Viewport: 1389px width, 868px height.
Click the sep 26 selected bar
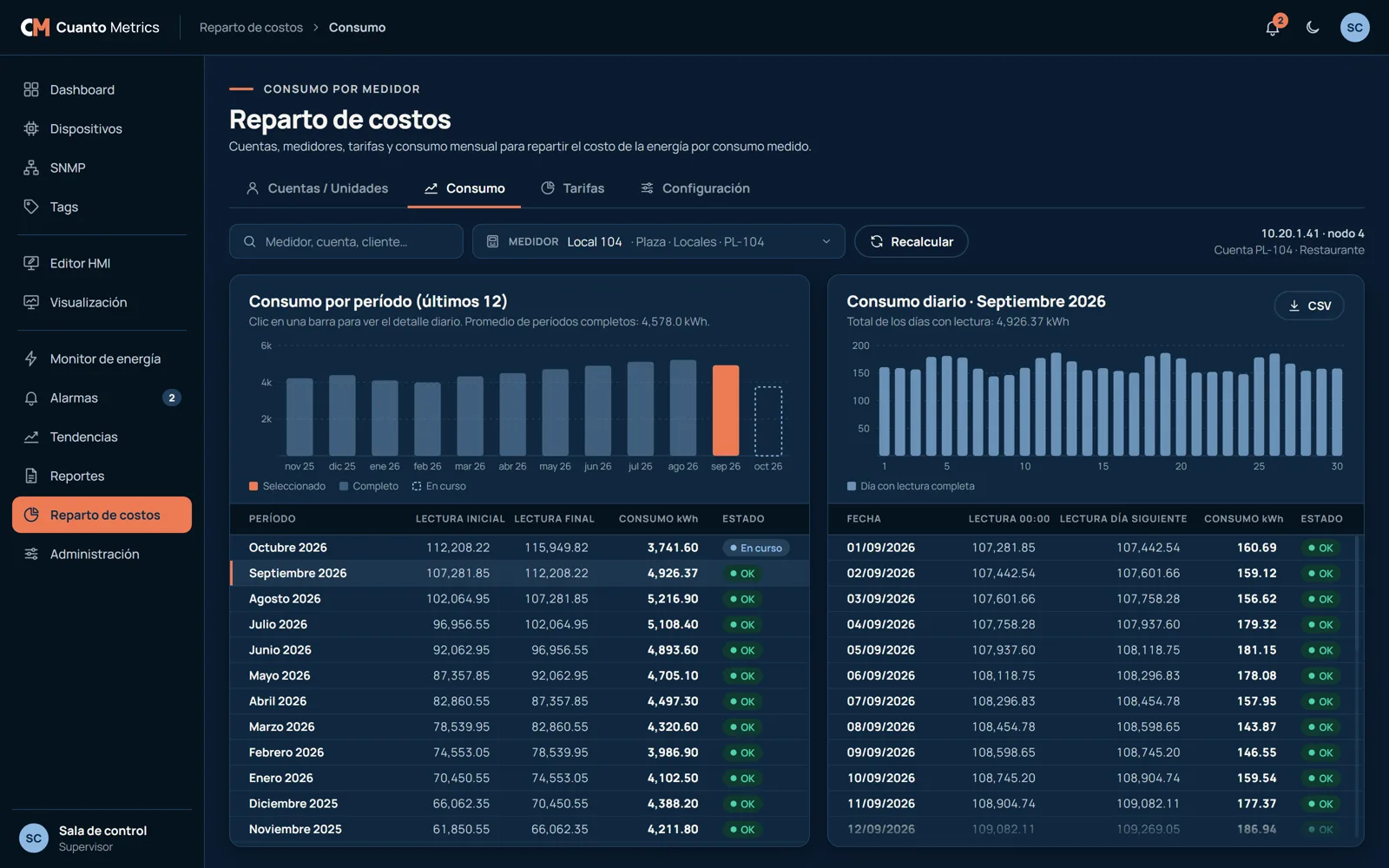pyautogui.click(x=726, y=410)
